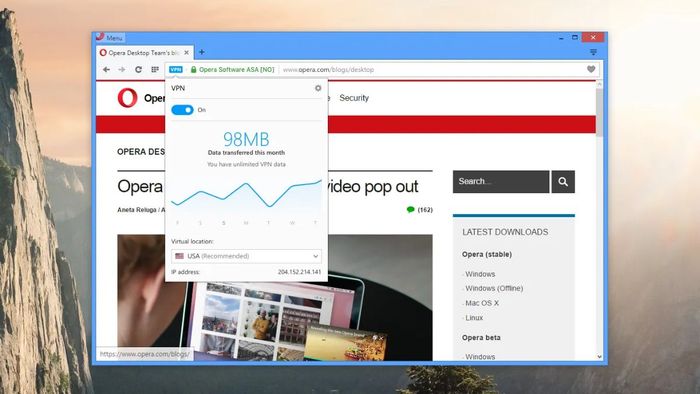Close the Opera Desktop Team's blog tab
The height and width of the screenshot is (394, 700).
coord(187,53)
